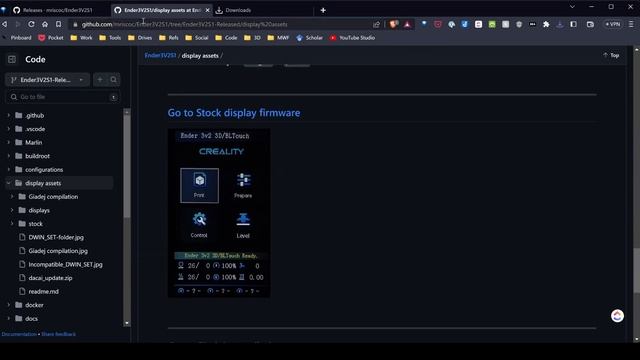Bookmark this page icon
Image resolution: width=640 pixels, height=360 pixels.
[x=58, y=24]
